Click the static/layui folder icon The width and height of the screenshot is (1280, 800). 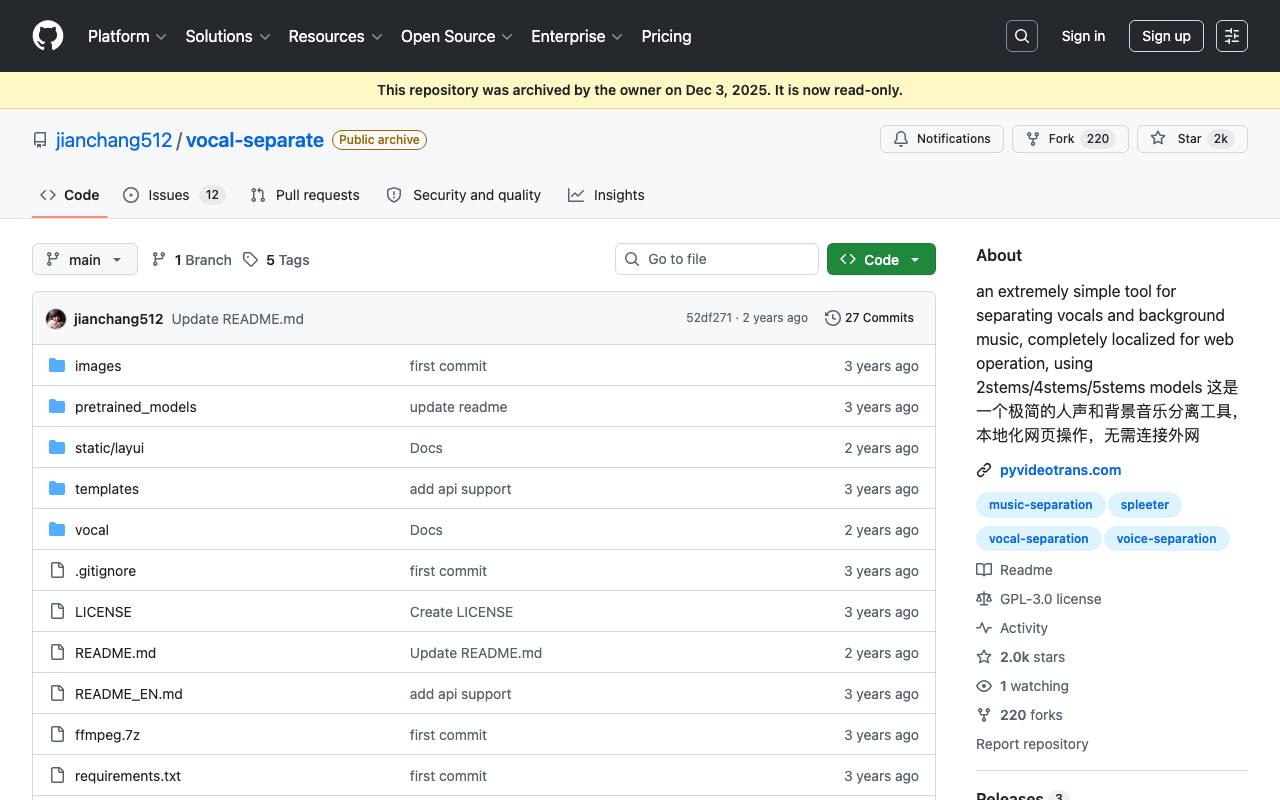coord(57,448)
